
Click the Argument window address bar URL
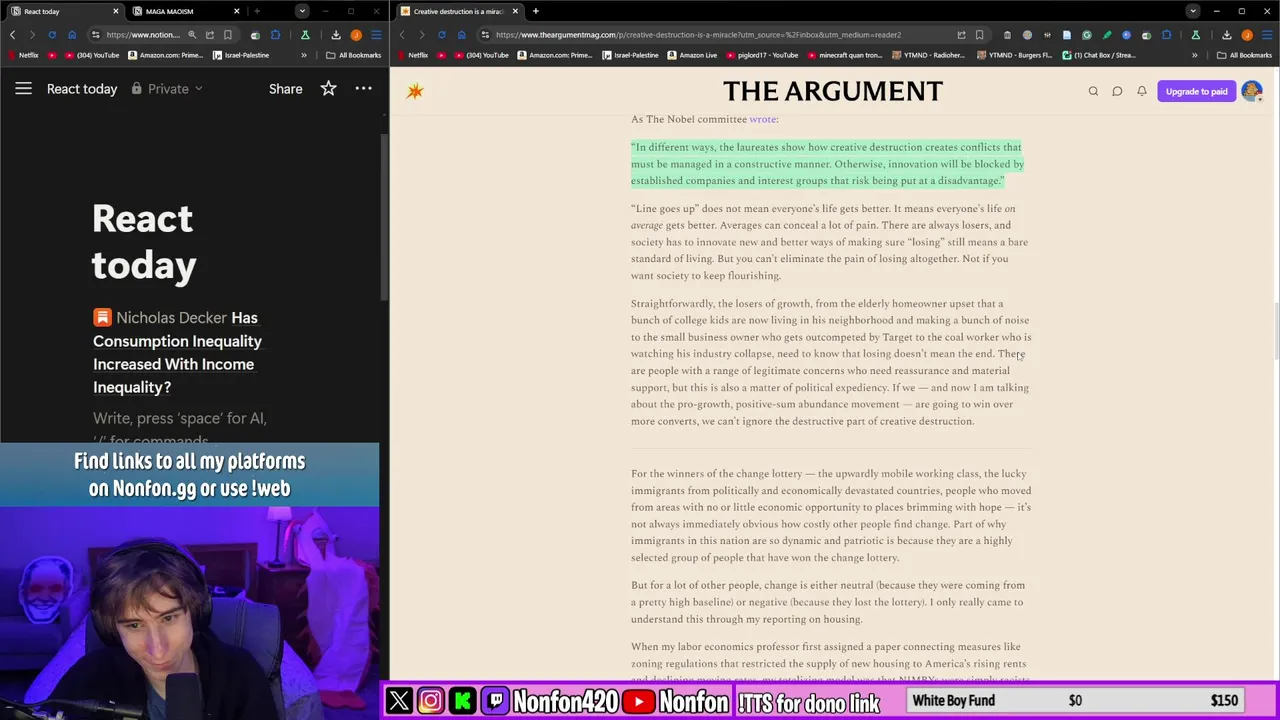[x=700, y=35]
